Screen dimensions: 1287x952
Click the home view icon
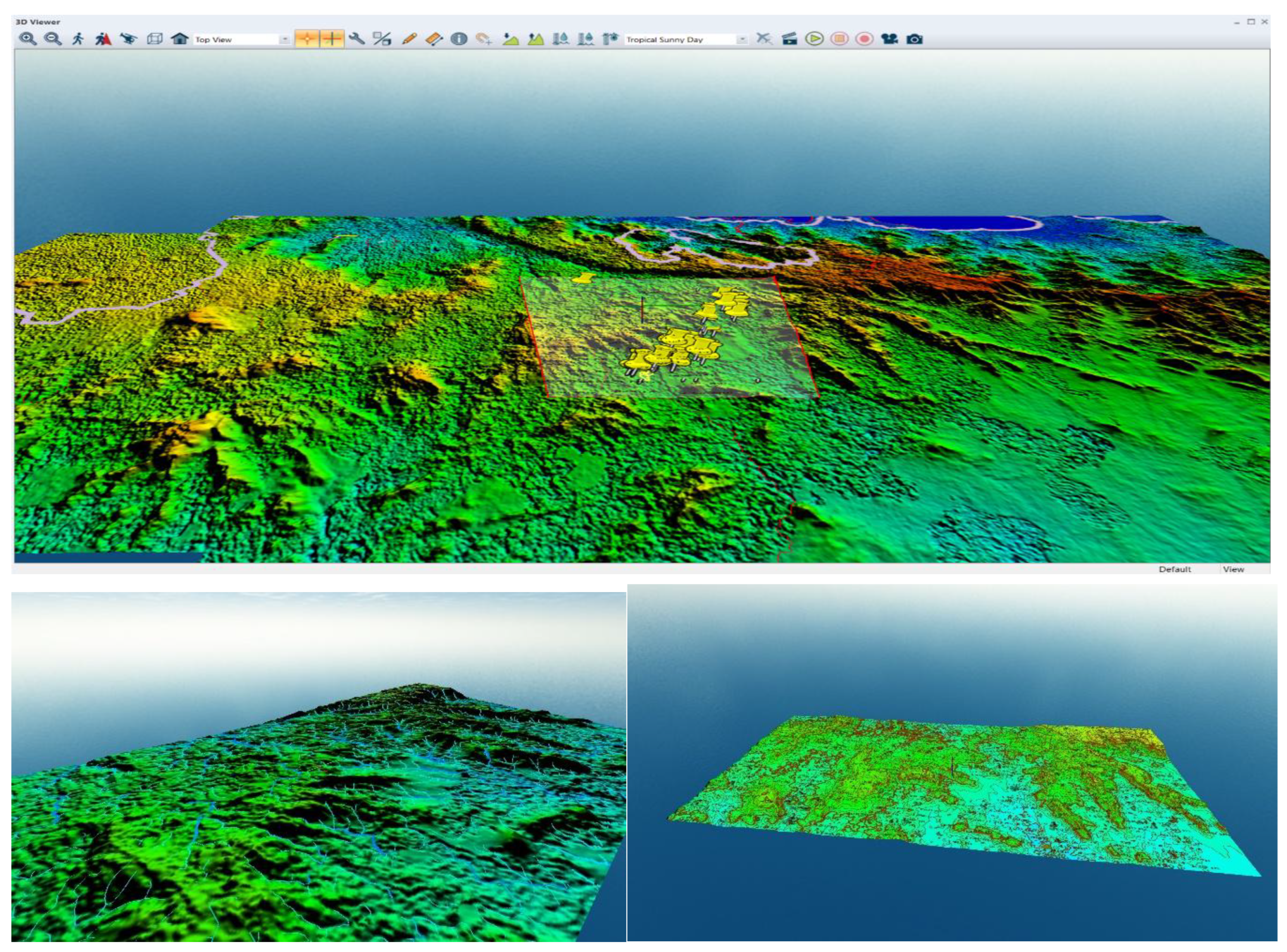(180, 39)
